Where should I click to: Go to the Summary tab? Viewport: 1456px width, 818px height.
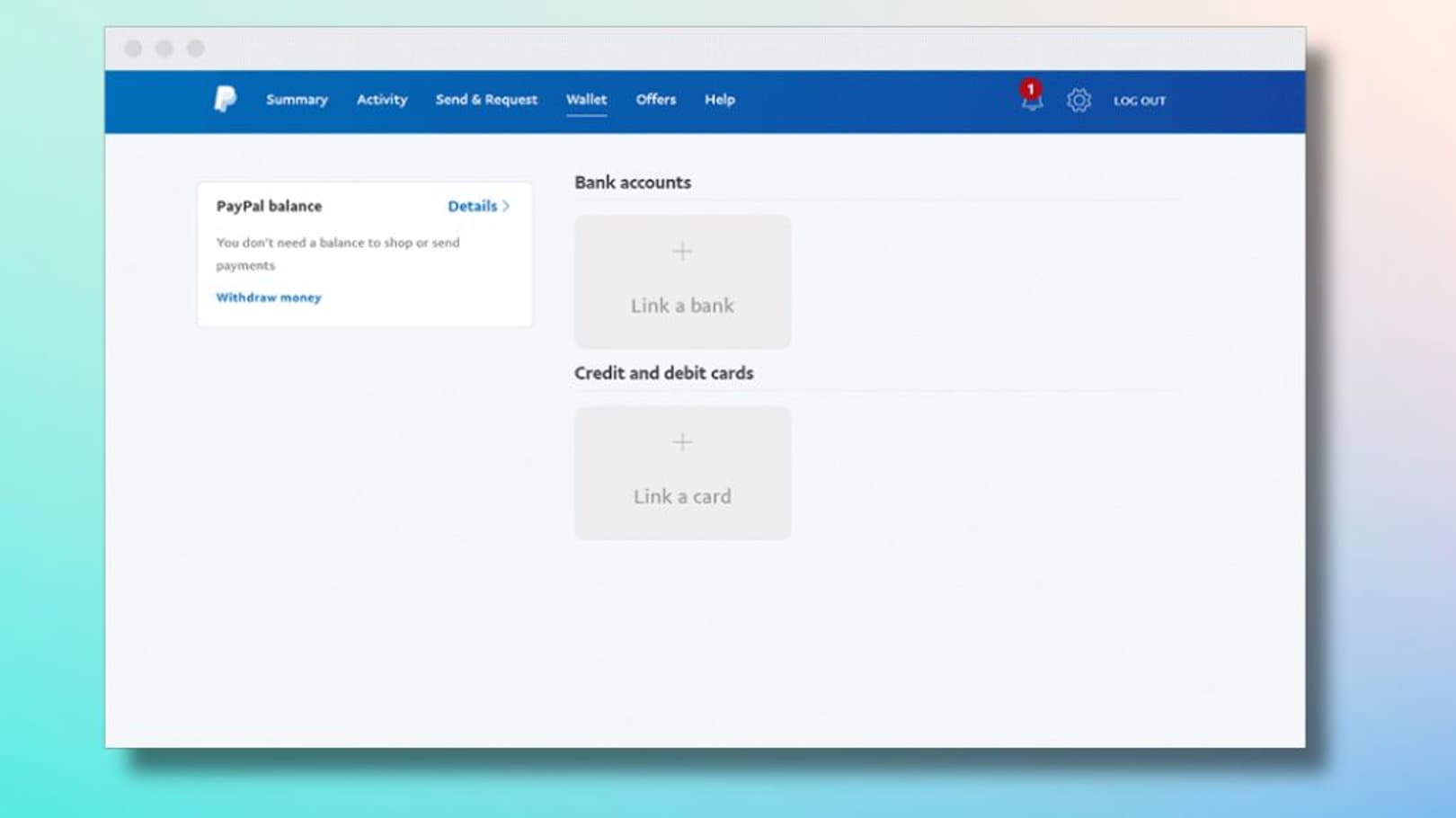click(297, 100)
